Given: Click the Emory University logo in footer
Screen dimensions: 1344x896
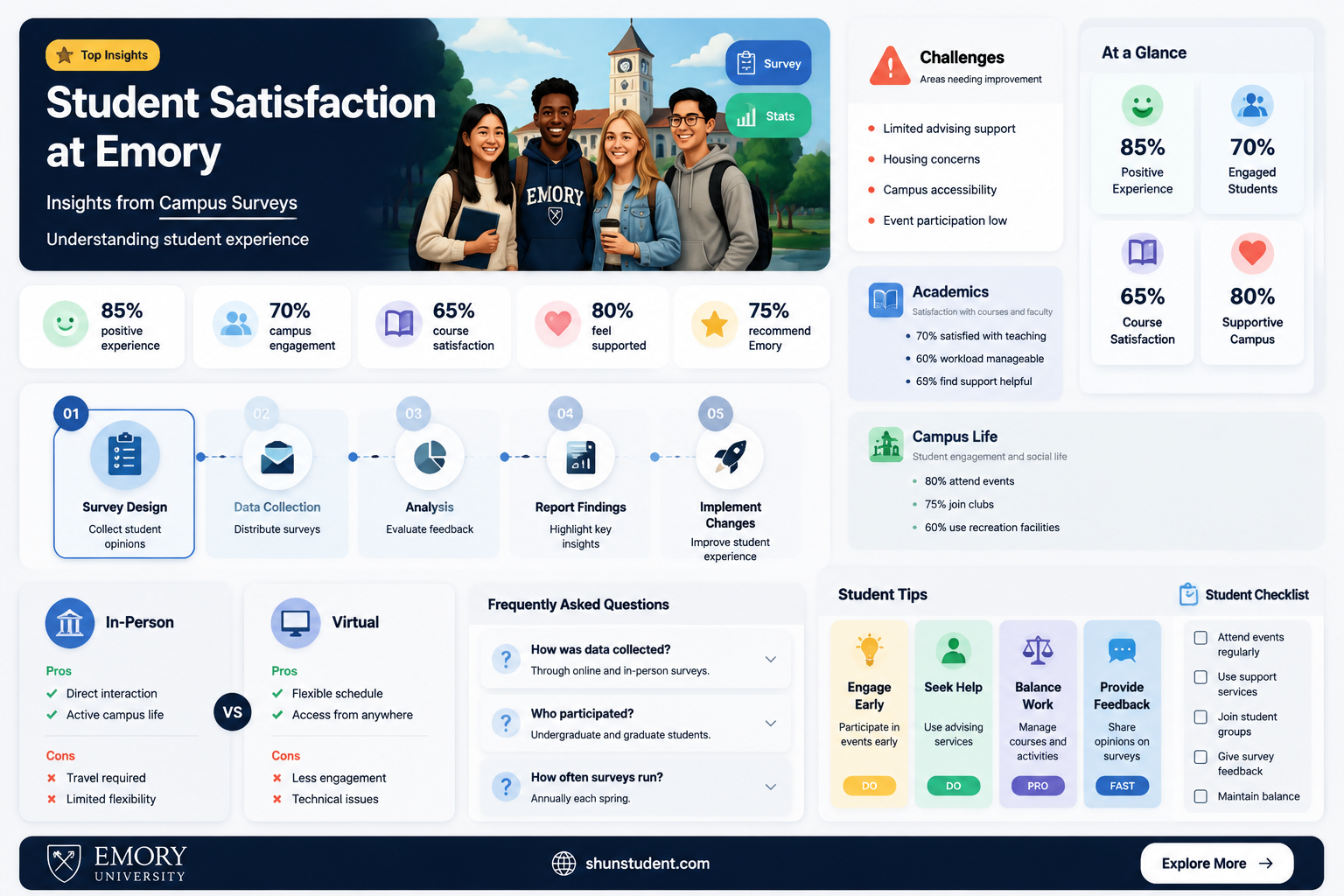Looking at the screenshot, I should pos(116,863).
